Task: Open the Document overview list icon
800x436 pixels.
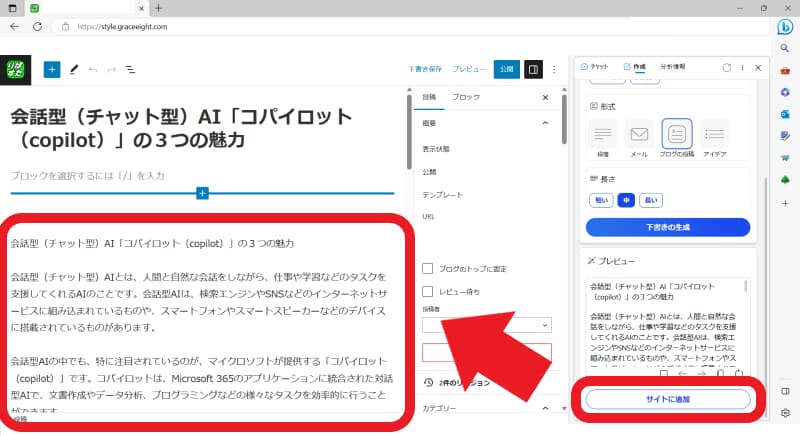Action: (131, 69)
